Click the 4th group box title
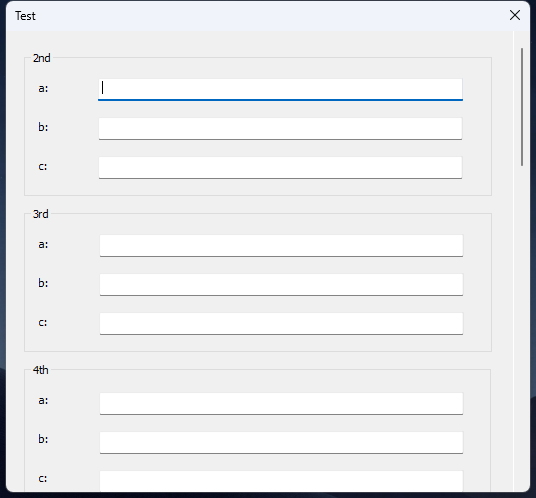 pyautogui.click(x=40, y=370)
